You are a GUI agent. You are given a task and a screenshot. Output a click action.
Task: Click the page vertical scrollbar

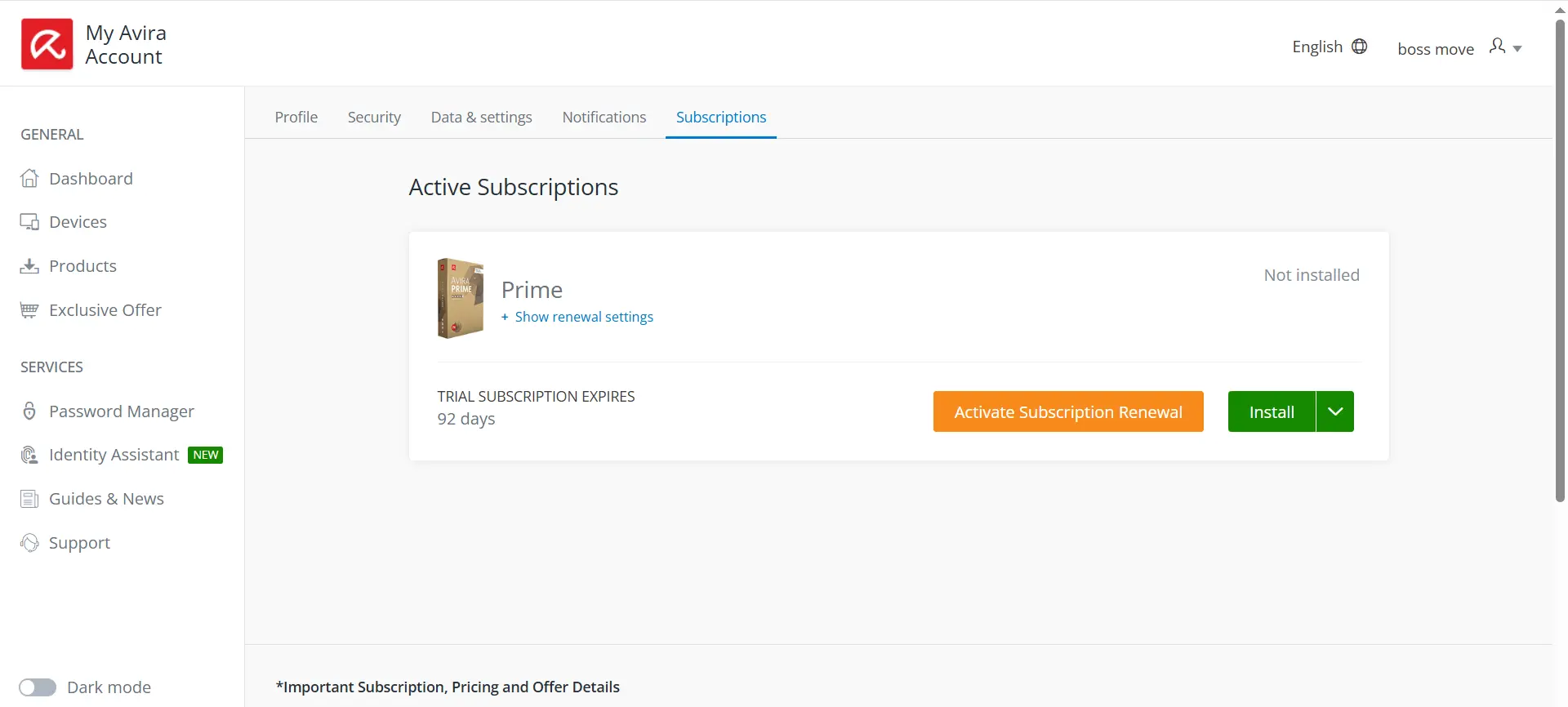[1560, 261]
